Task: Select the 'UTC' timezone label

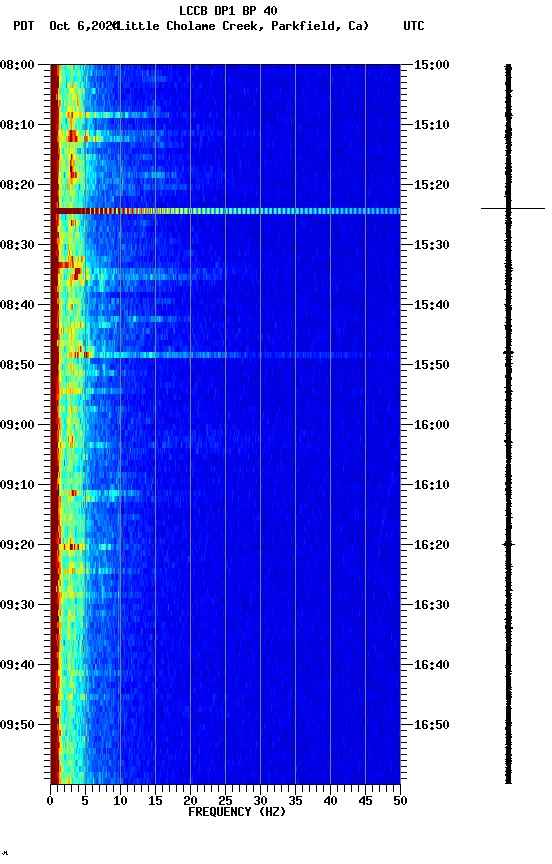Action: click(x=414, y=26)
